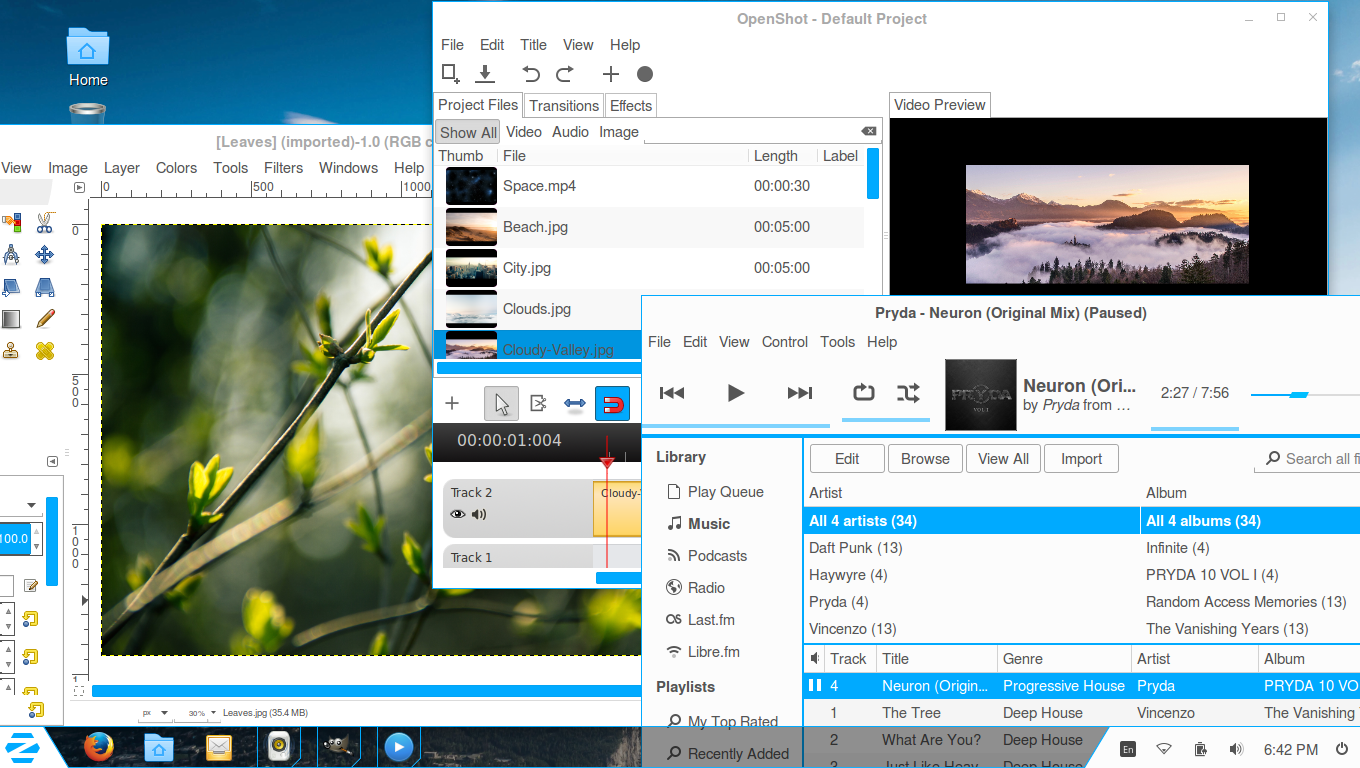Click the Save Project download-arrow icon in OpenShot
The image size is (1360, 768).
click(485, 73)
